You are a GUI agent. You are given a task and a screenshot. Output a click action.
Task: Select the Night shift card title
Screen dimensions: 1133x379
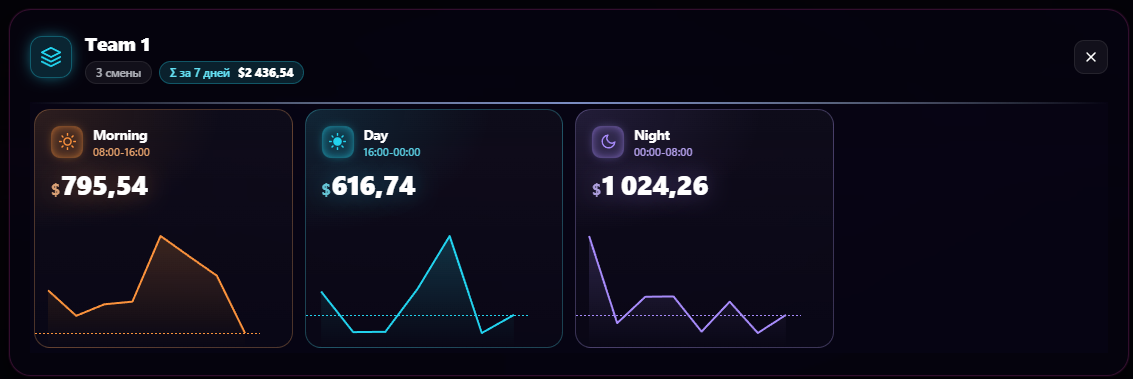[x=652, y=135]
